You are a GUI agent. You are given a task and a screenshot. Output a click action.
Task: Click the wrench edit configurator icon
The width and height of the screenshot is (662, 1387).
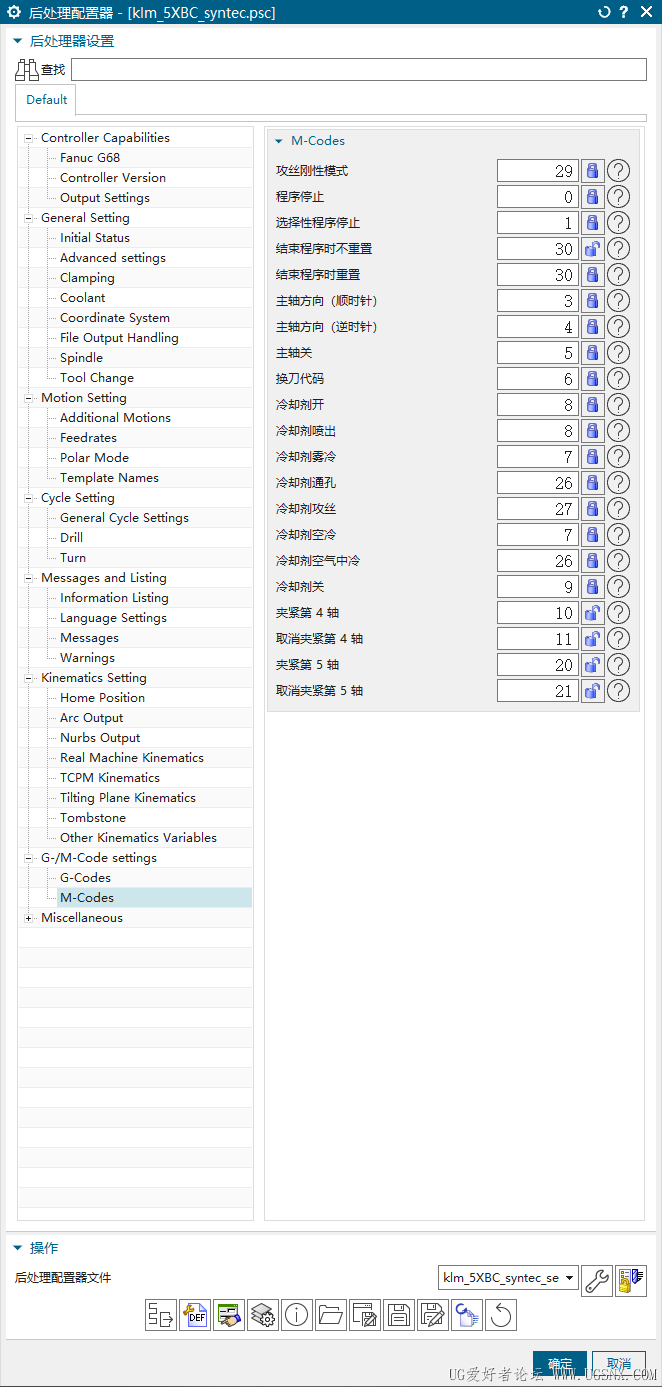[597, 1281]
